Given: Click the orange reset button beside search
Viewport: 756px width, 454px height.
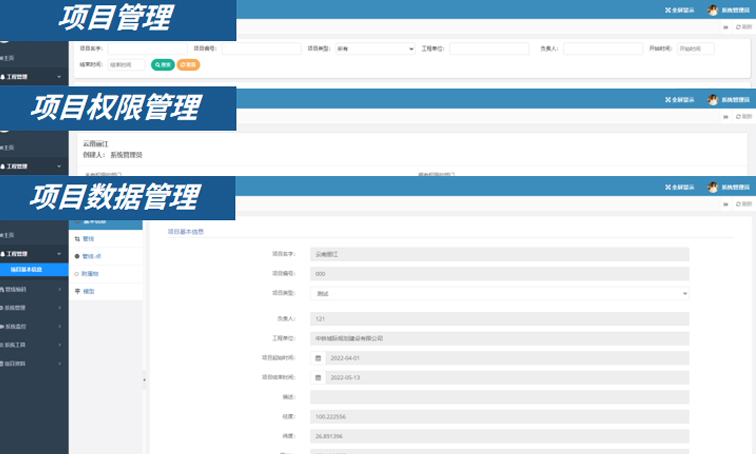Looking at the screenshot, I should (188, 65).
